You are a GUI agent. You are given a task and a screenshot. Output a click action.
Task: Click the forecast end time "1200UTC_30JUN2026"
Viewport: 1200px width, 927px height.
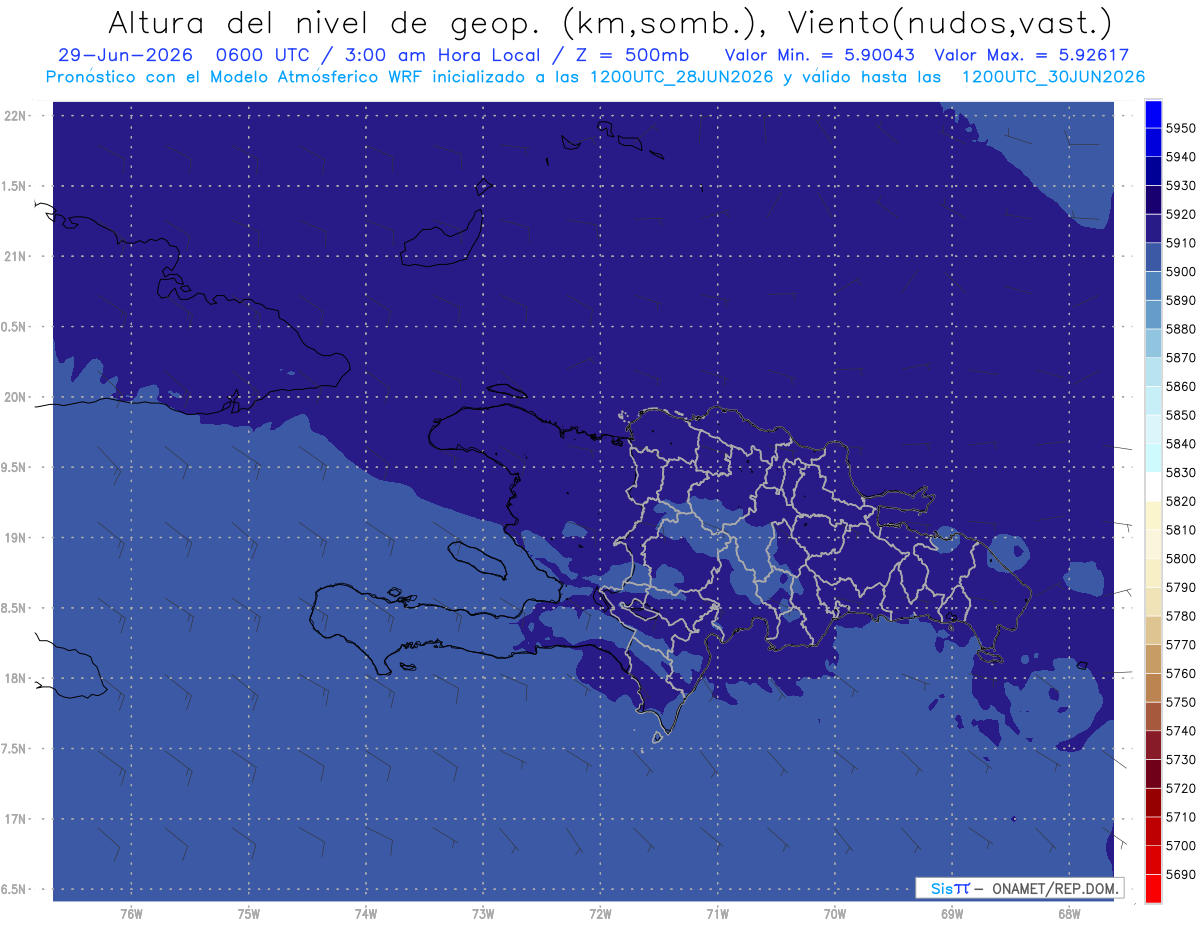click(1053, 77)
